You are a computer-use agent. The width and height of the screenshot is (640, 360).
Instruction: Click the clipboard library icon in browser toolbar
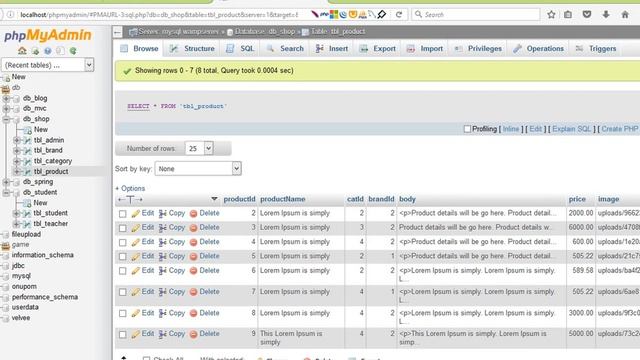point(568,15)
